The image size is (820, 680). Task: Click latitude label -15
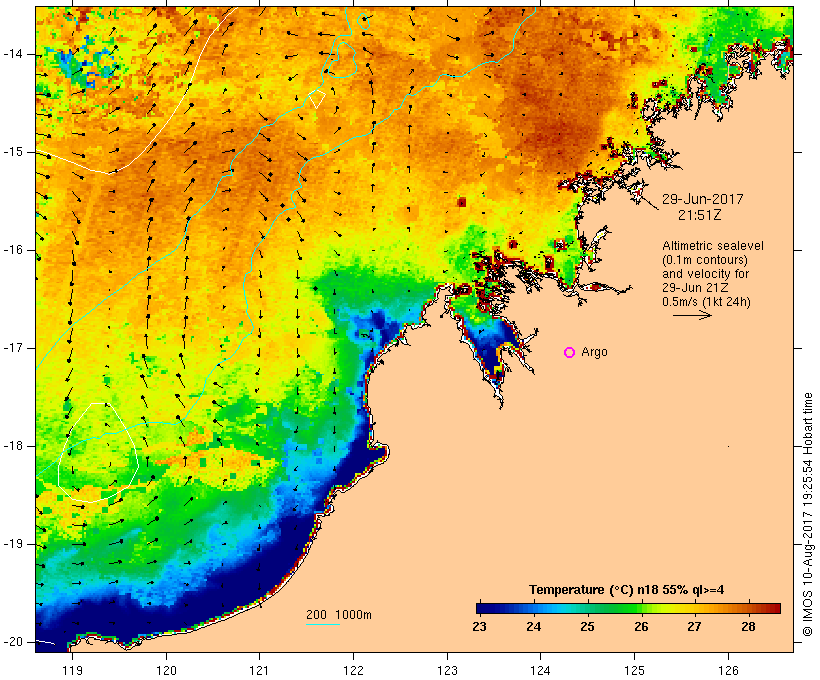(14, 152)
